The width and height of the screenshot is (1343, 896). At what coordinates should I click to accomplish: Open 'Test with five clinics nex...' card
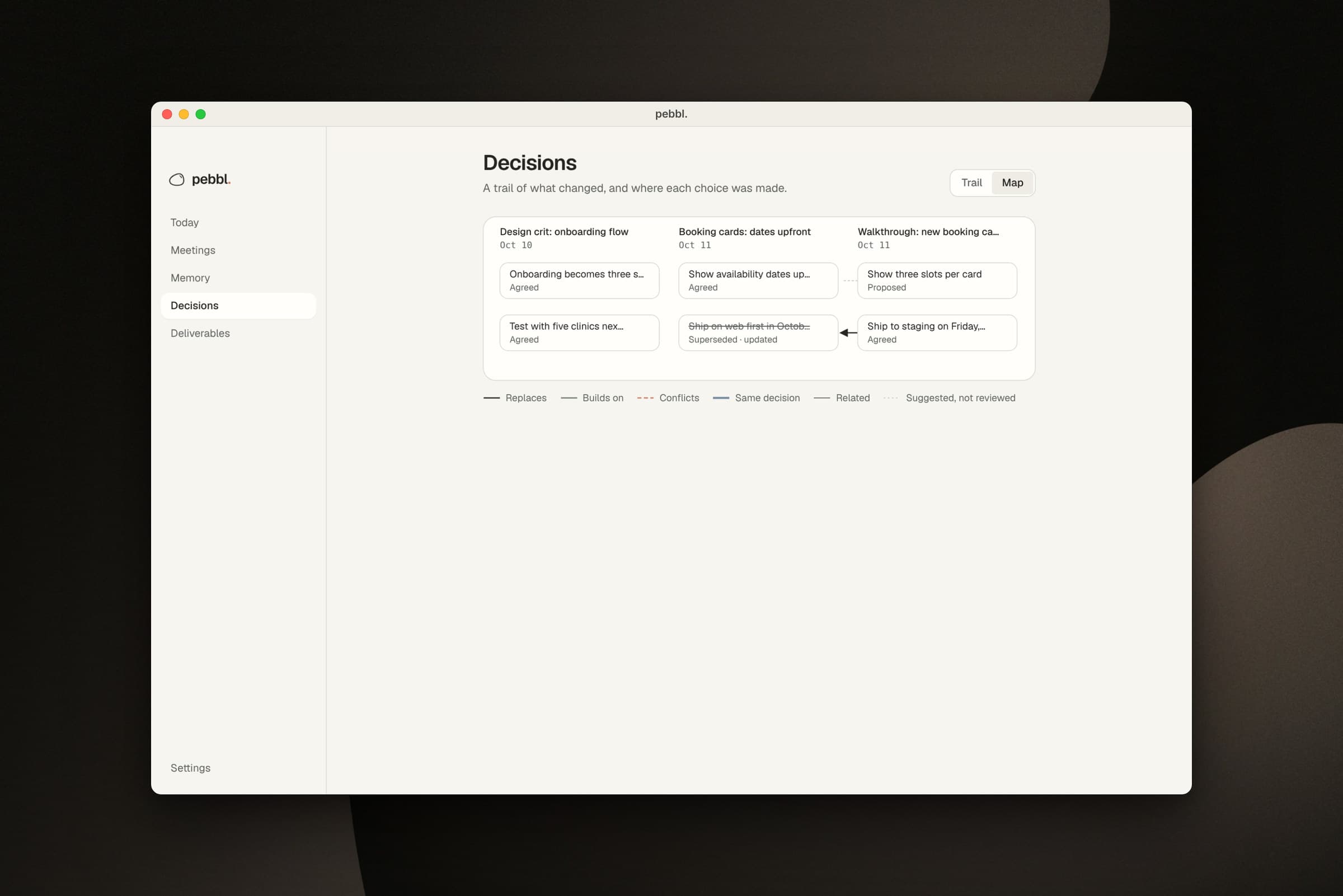tap(579, 332)
